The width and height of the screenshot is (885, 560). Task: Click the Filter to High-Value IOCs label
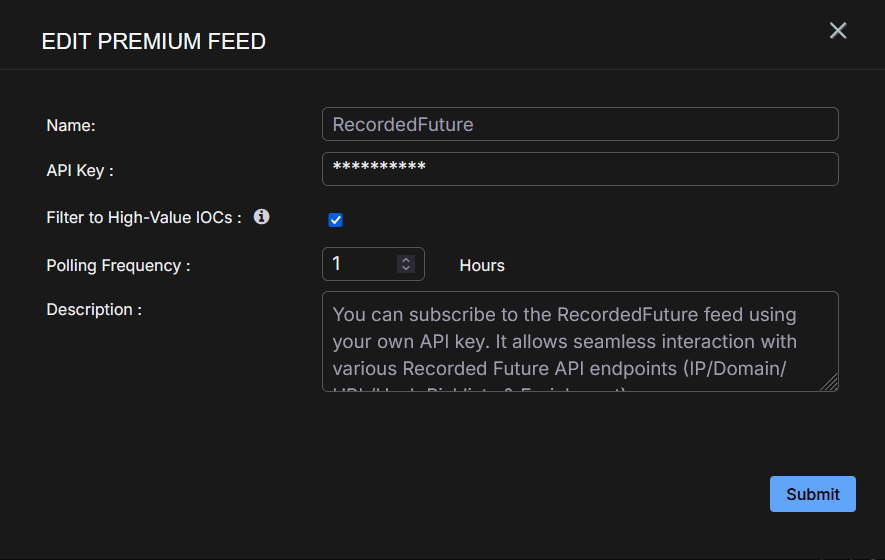[x=144, y=217]
